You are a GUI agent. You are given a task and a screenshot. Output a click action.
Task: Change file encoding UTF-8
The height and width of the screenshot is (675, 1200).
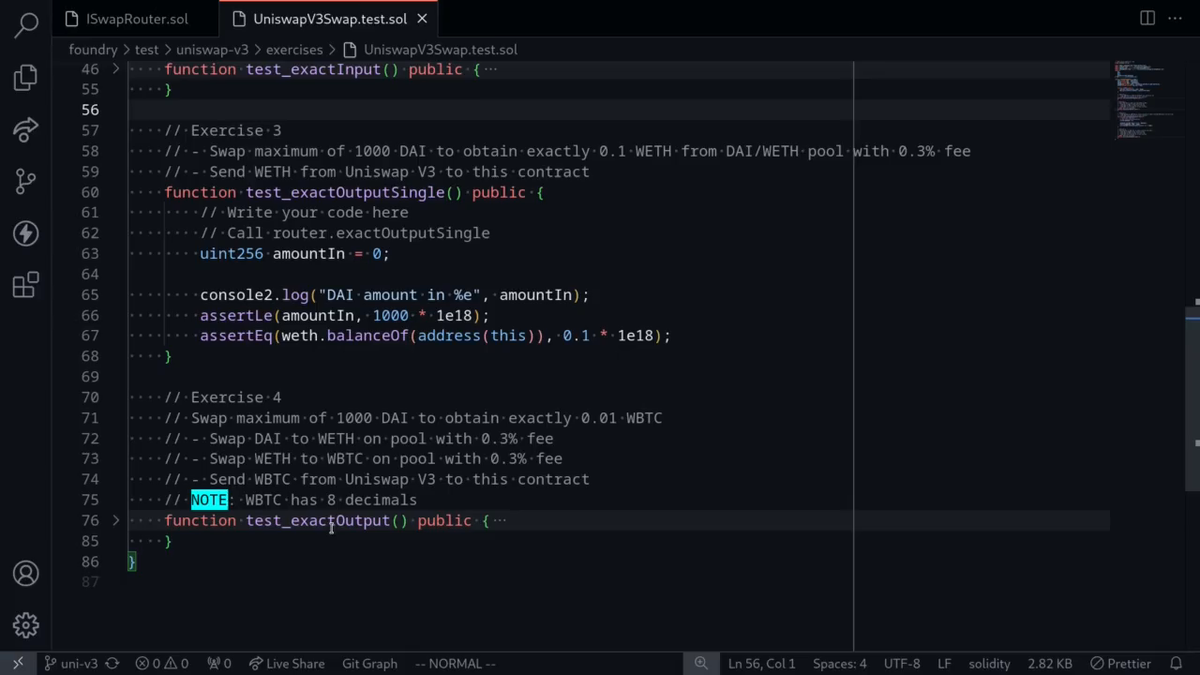point(902,663)
